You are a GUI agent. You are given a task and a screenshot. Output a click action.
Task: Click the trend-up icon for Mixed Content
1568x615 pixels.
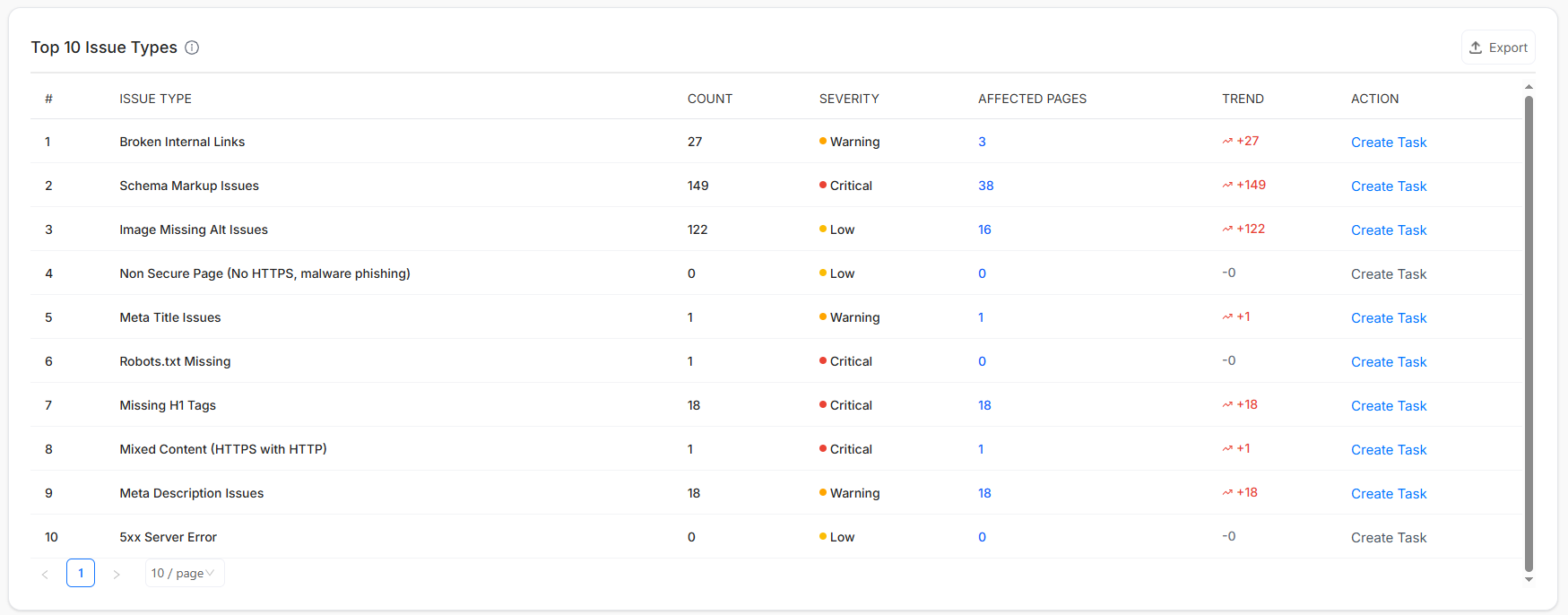click(1227, 448)
